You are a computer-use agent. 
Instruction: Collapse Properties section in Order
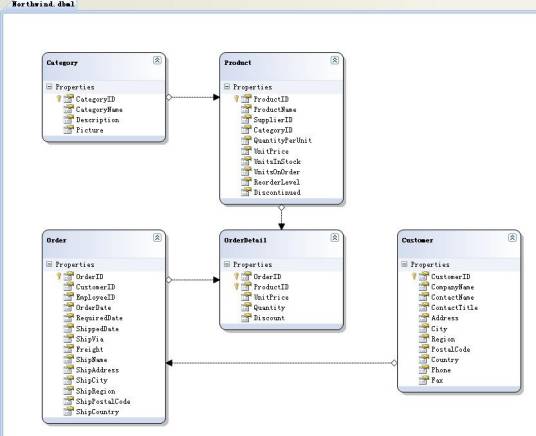point(49,264)
